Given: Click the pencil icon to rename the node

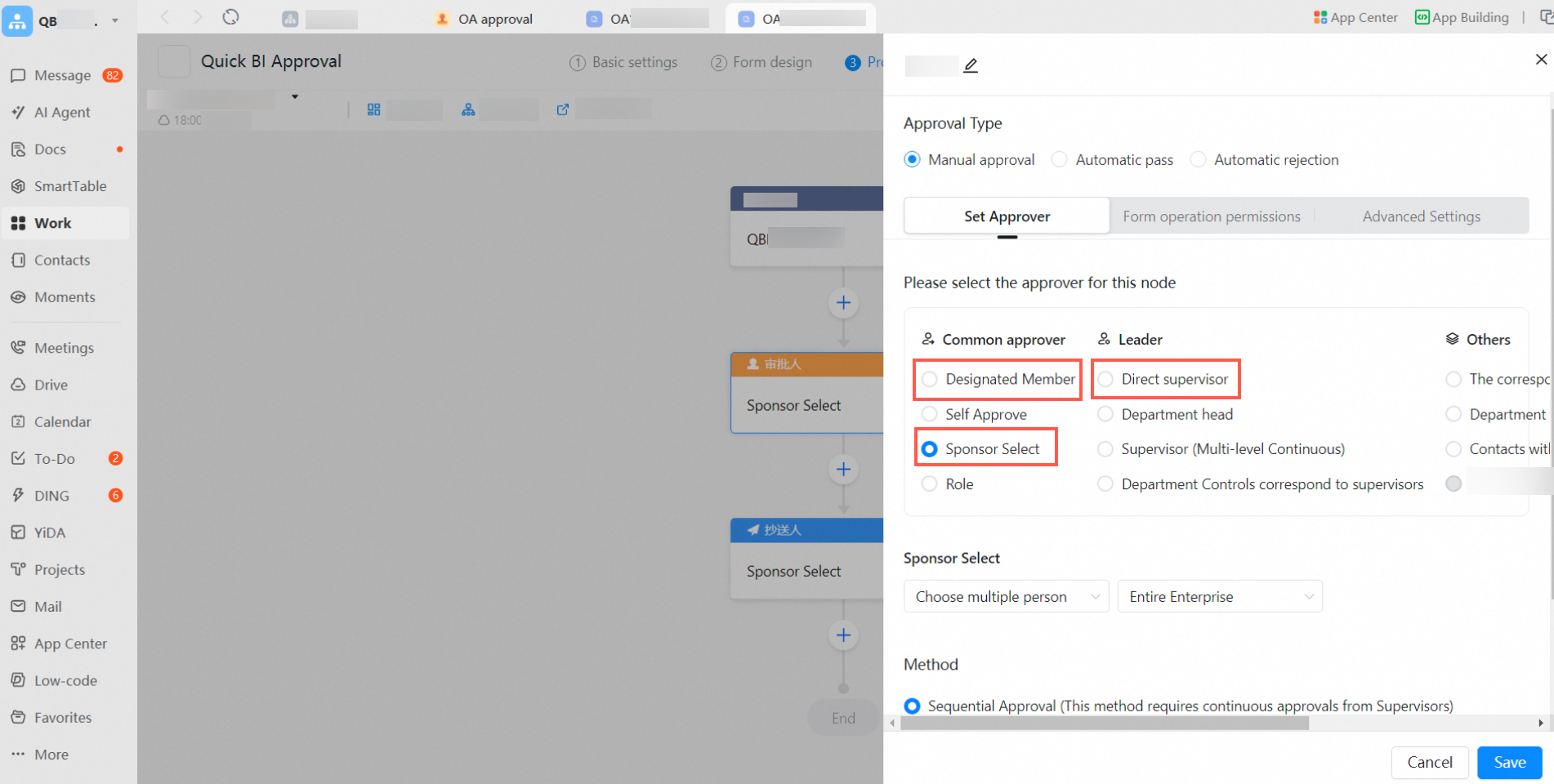Looking at the screenshot, I should coord(971,65).
